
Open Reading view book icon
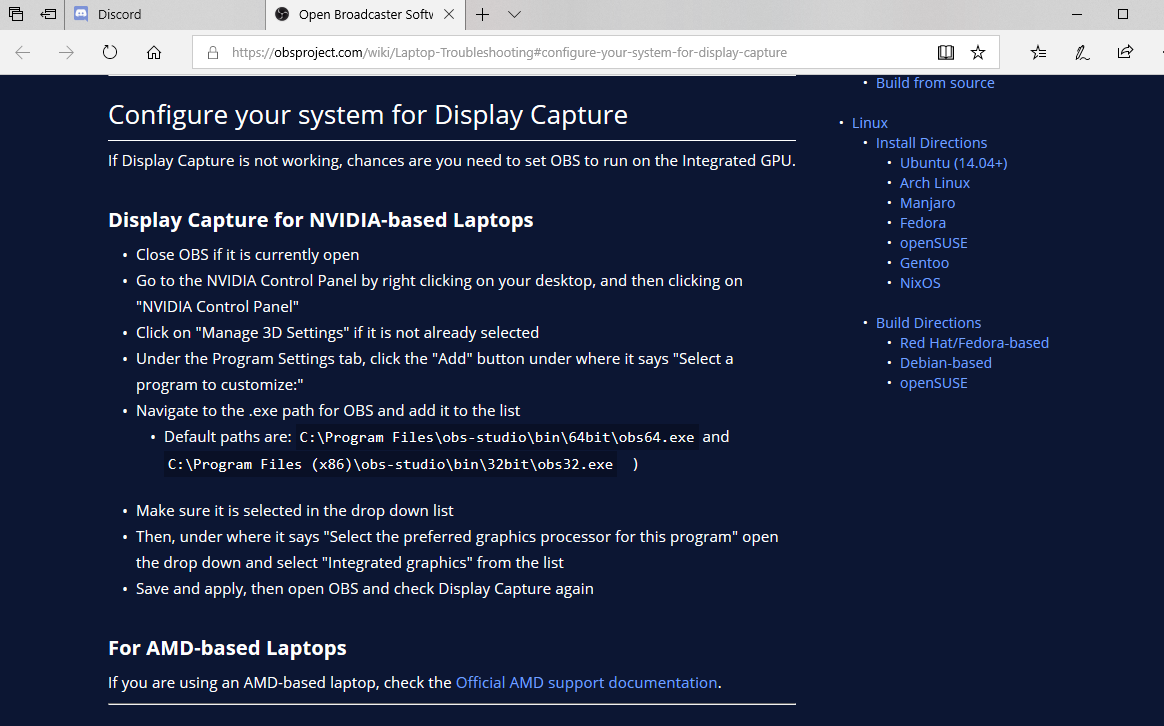click(945, 52)
